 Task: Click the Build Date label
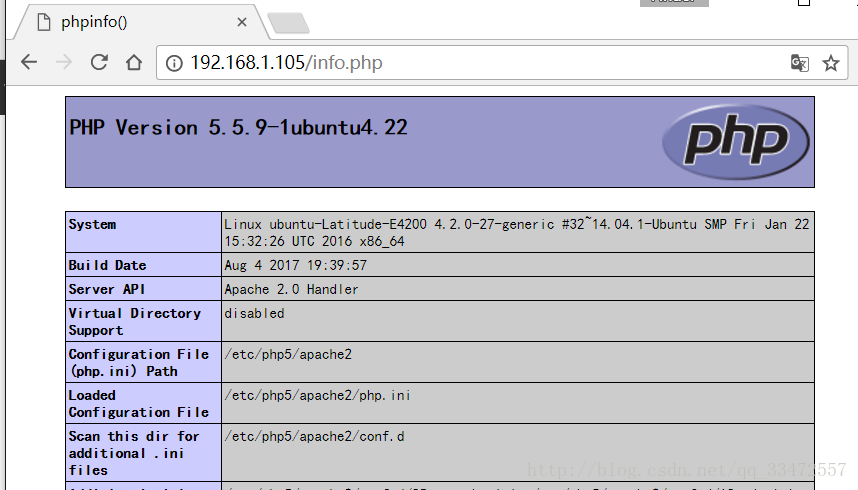[107, 265]
